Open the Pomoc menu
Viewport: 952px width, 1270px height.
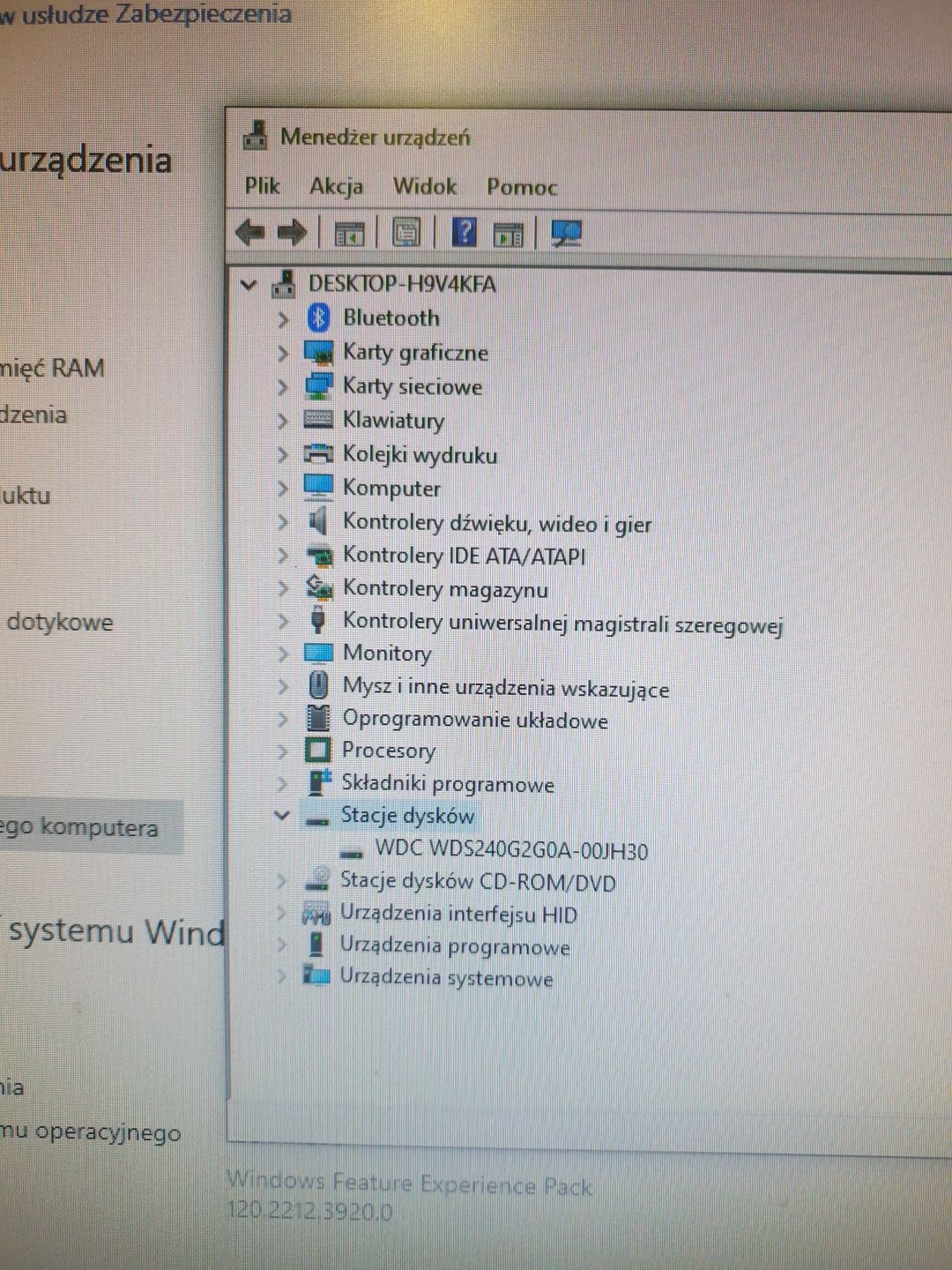tap(522, 187)
